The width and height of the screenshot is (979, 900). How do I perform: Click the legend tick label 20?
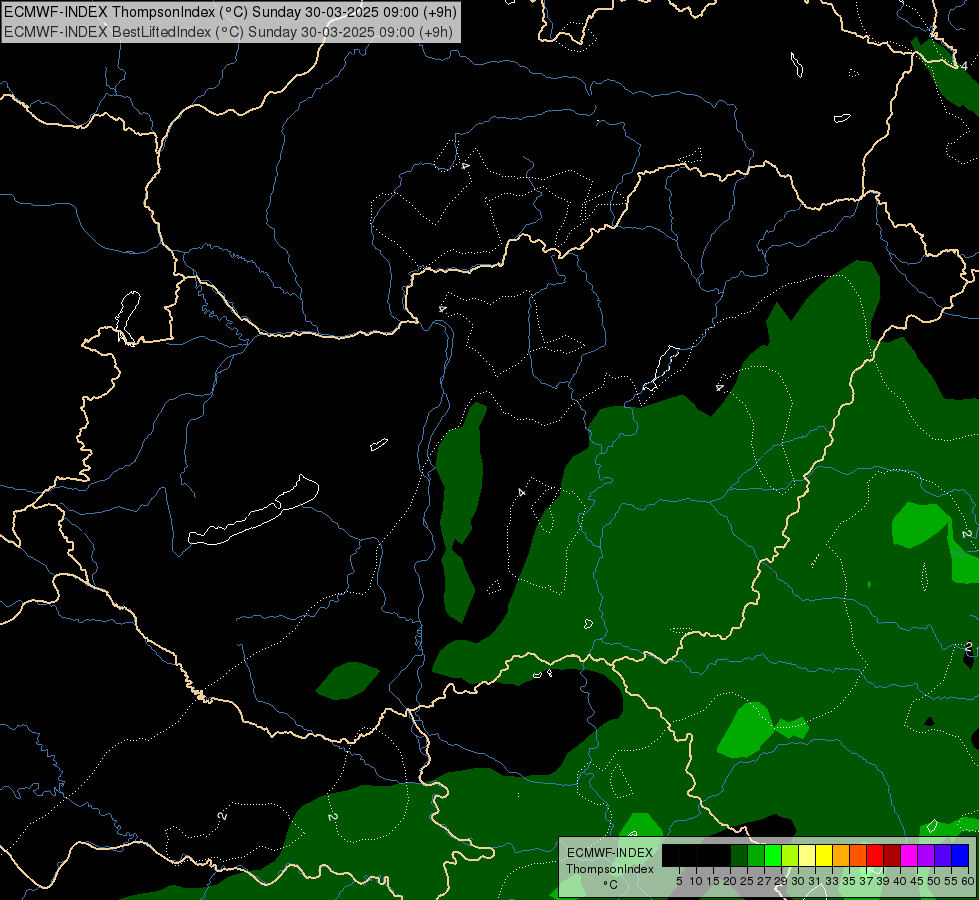coord(731,881)
